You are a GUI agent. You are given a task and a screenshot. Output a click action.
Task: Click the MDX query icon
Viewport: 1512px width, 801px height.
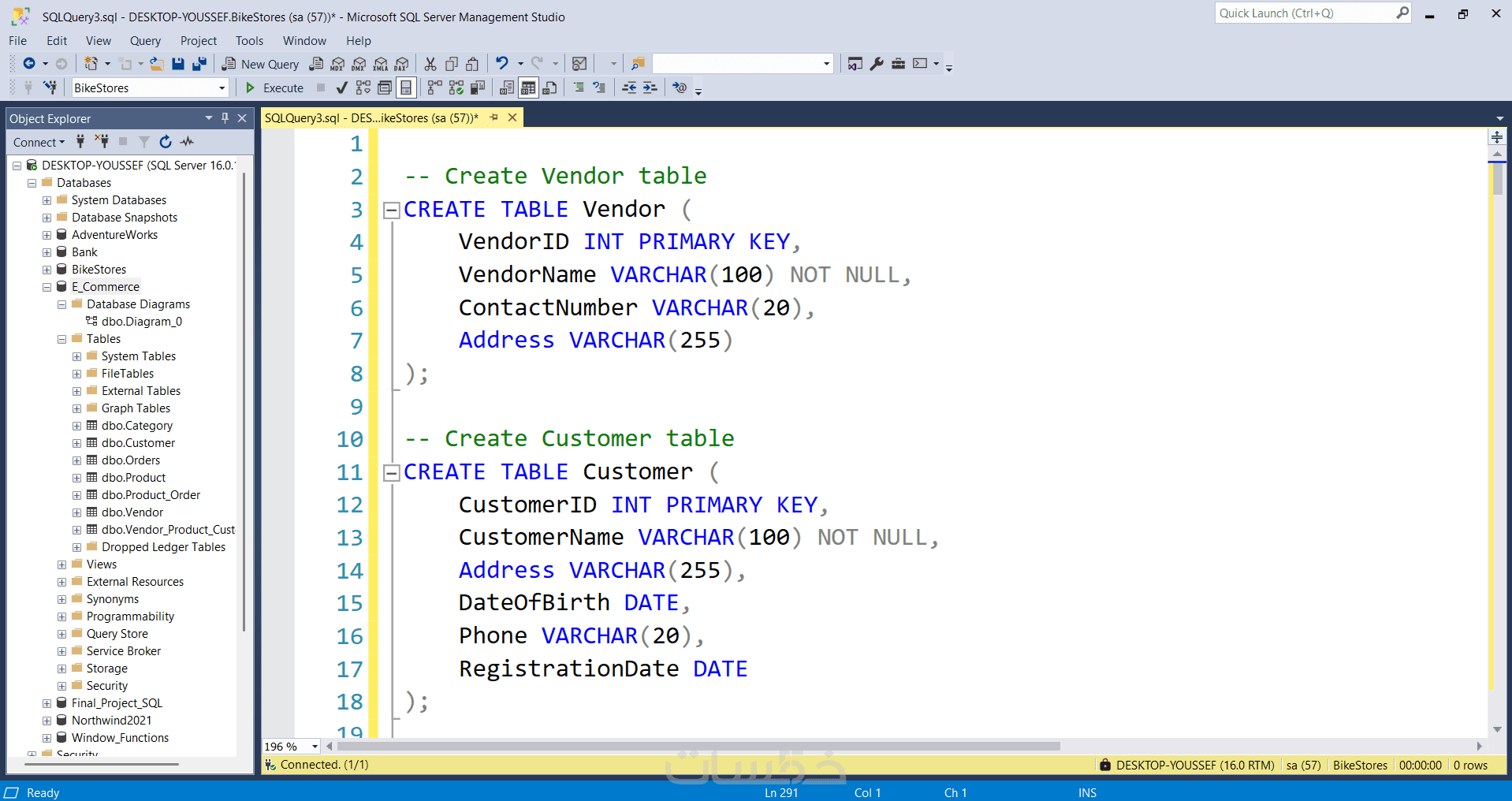tap(337, 64)
